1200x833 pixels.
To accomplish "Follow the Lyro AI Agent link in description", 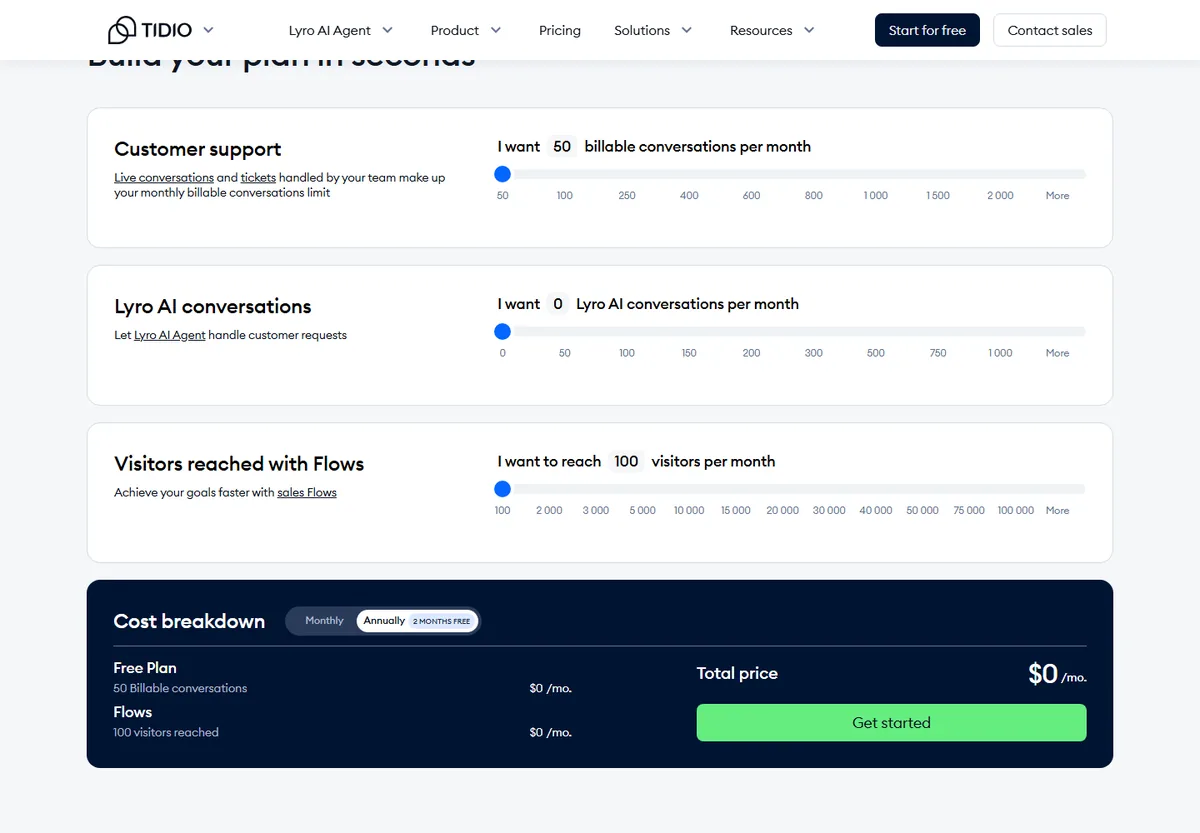I will coord(170,335).
